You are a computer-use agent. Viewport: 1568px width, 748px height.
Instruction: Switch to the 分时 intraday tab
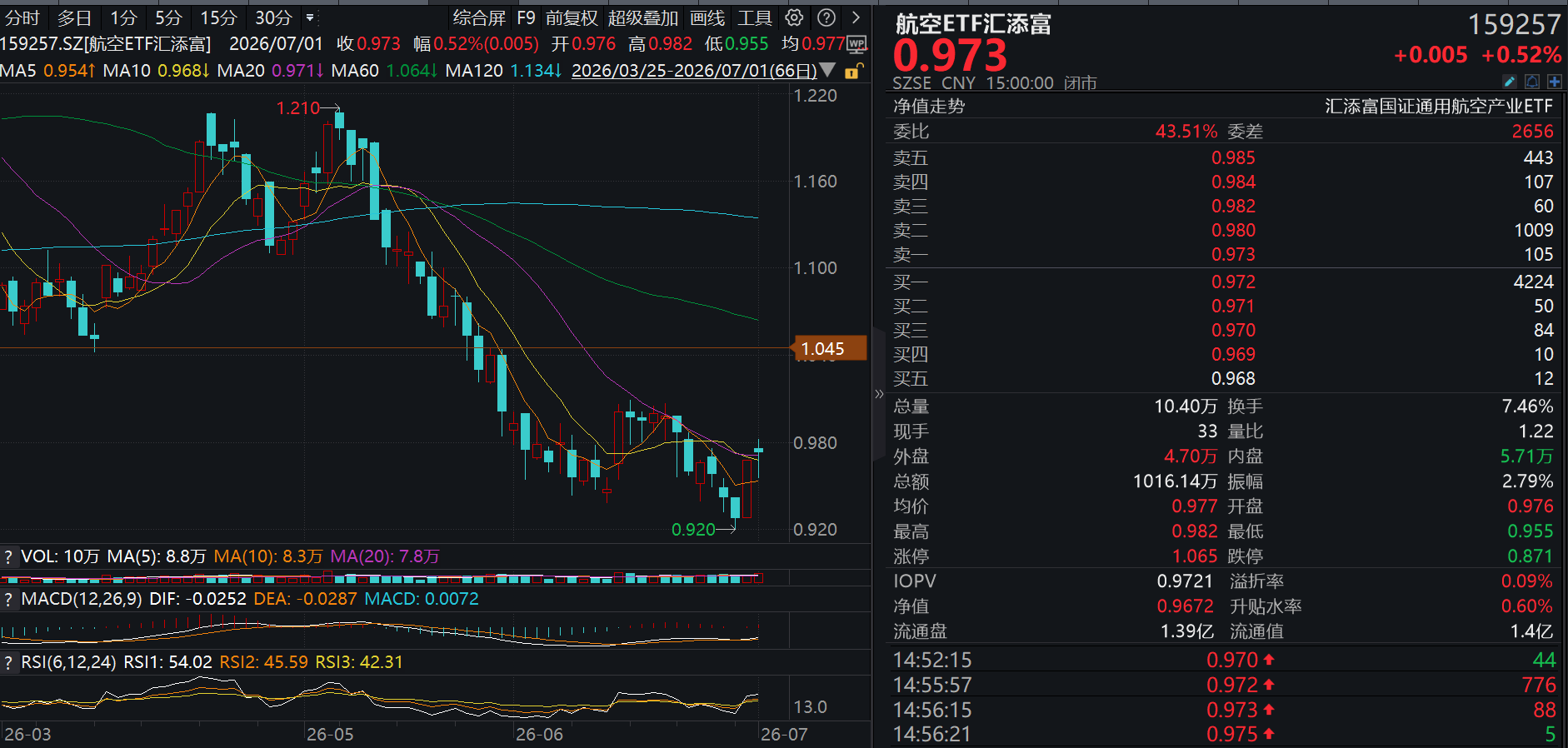[22, 17]
